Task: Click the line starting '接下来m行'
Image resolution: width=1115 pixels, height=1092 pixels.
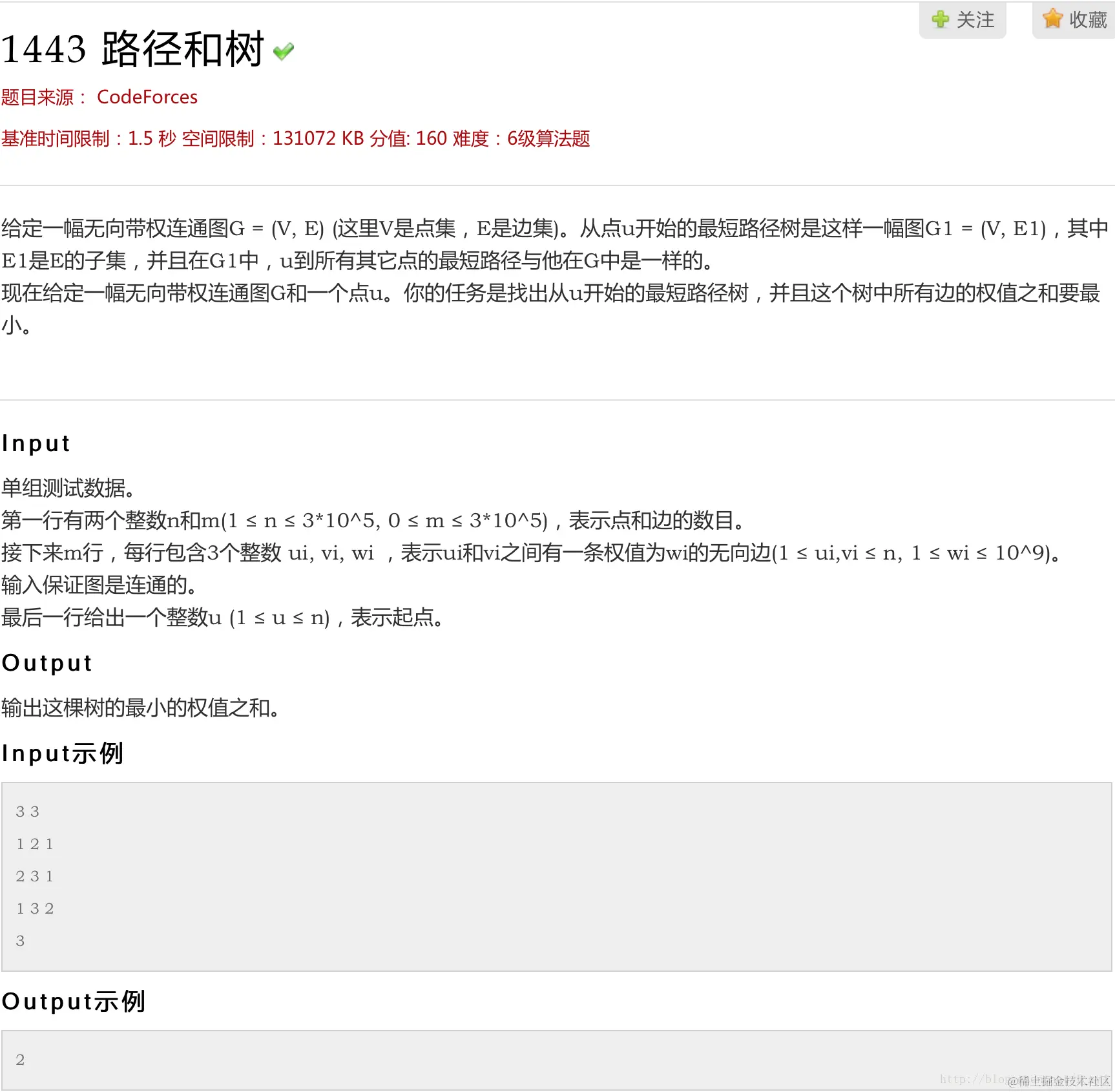Action: [531, 552]
